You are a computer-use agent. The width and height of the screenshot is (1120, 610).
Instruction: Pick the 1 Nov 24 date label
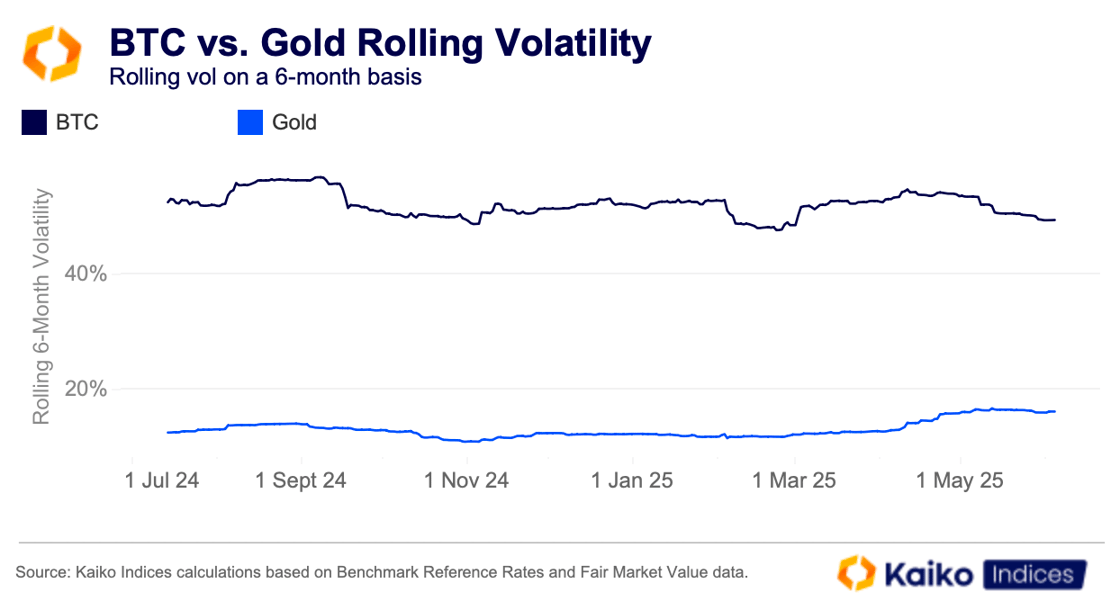(x=466, y=480)
